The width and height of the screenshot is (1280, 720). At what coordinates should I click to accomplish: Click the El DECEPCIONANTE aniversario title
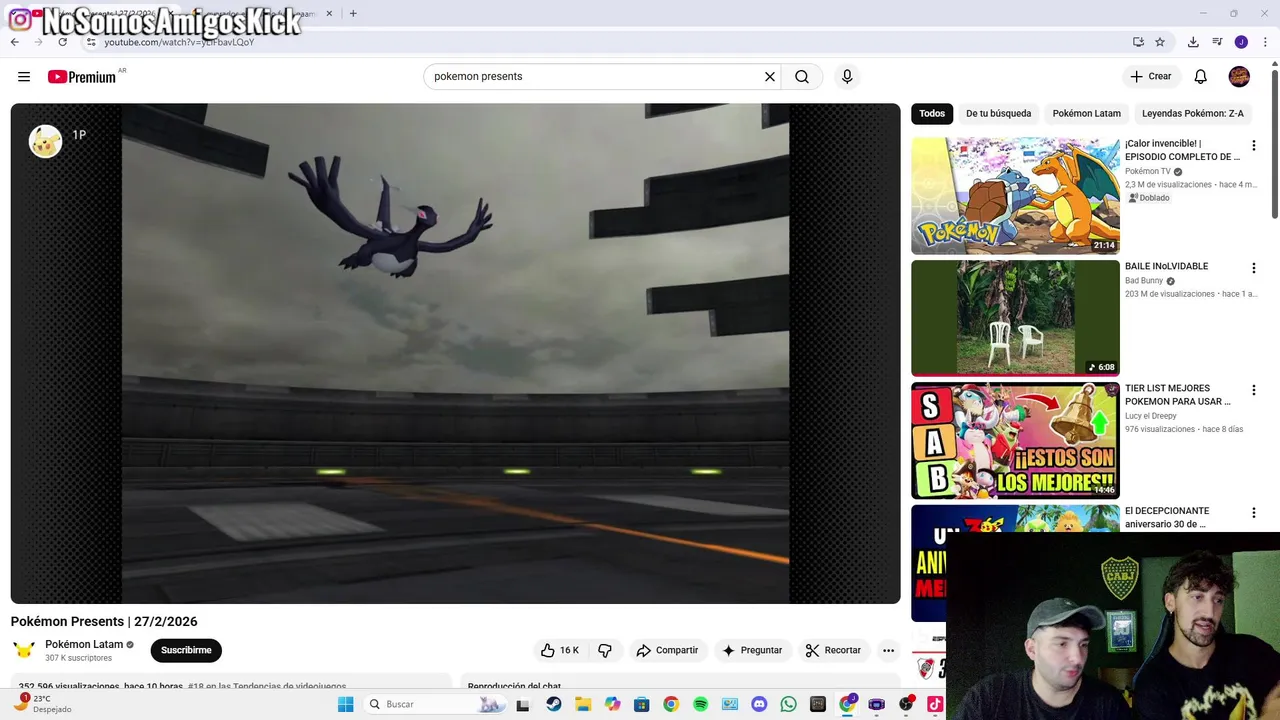1167,517
